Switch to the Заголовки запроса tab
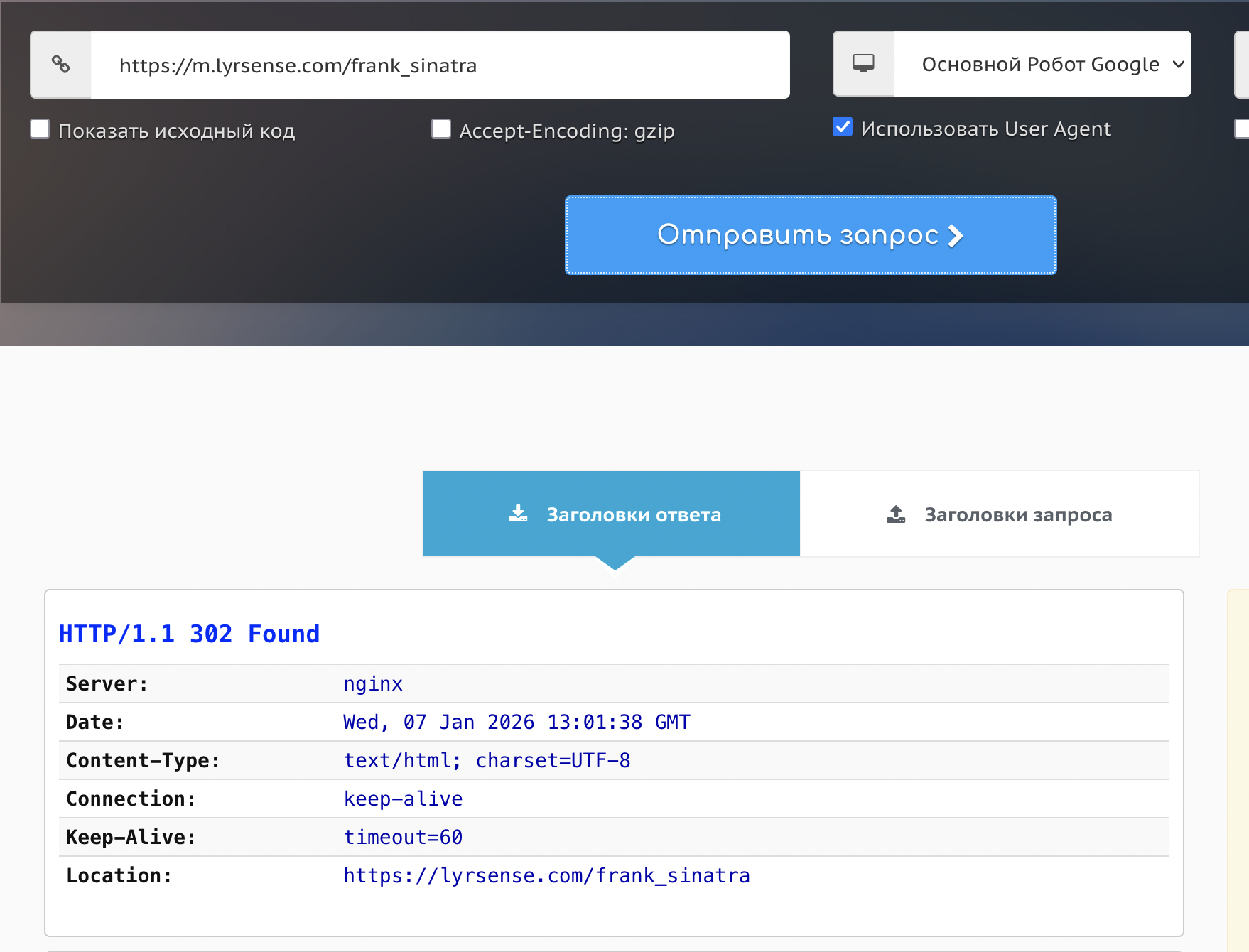Viewport: 1249px width, 952px height. 1000,514
